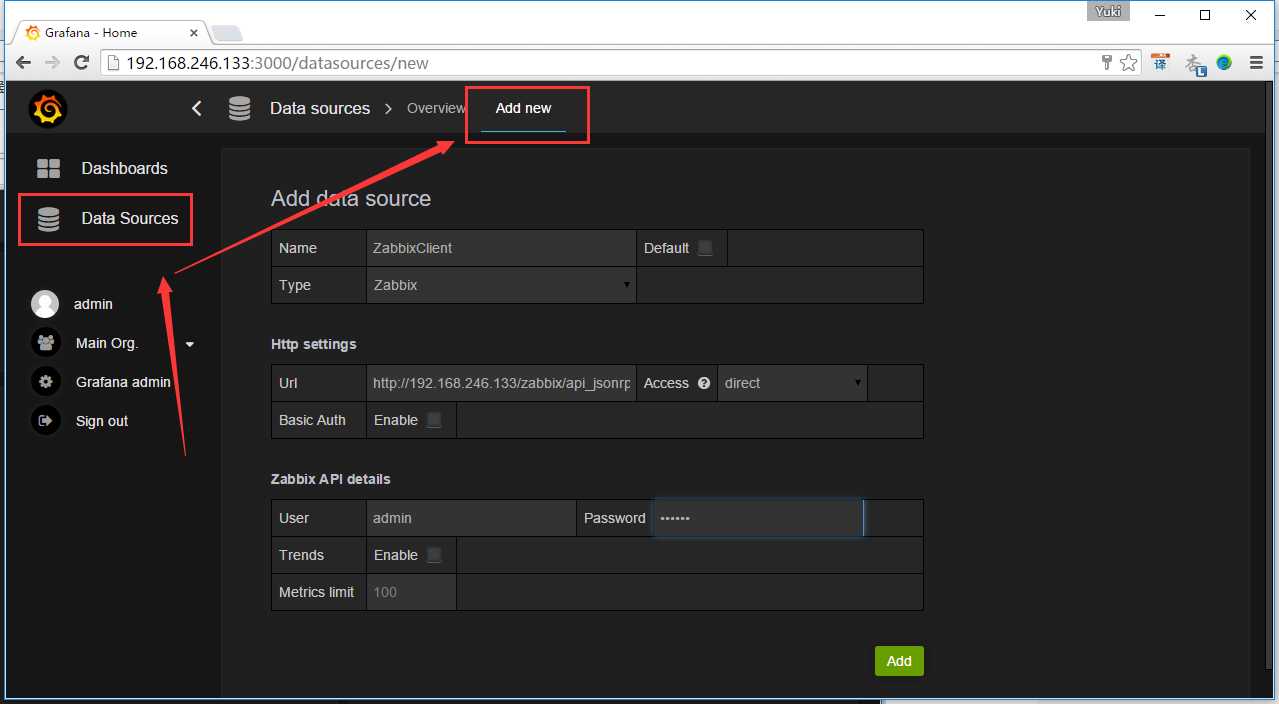
Task: Bookmark this page with the star icon
Action: pos(1129,63)
